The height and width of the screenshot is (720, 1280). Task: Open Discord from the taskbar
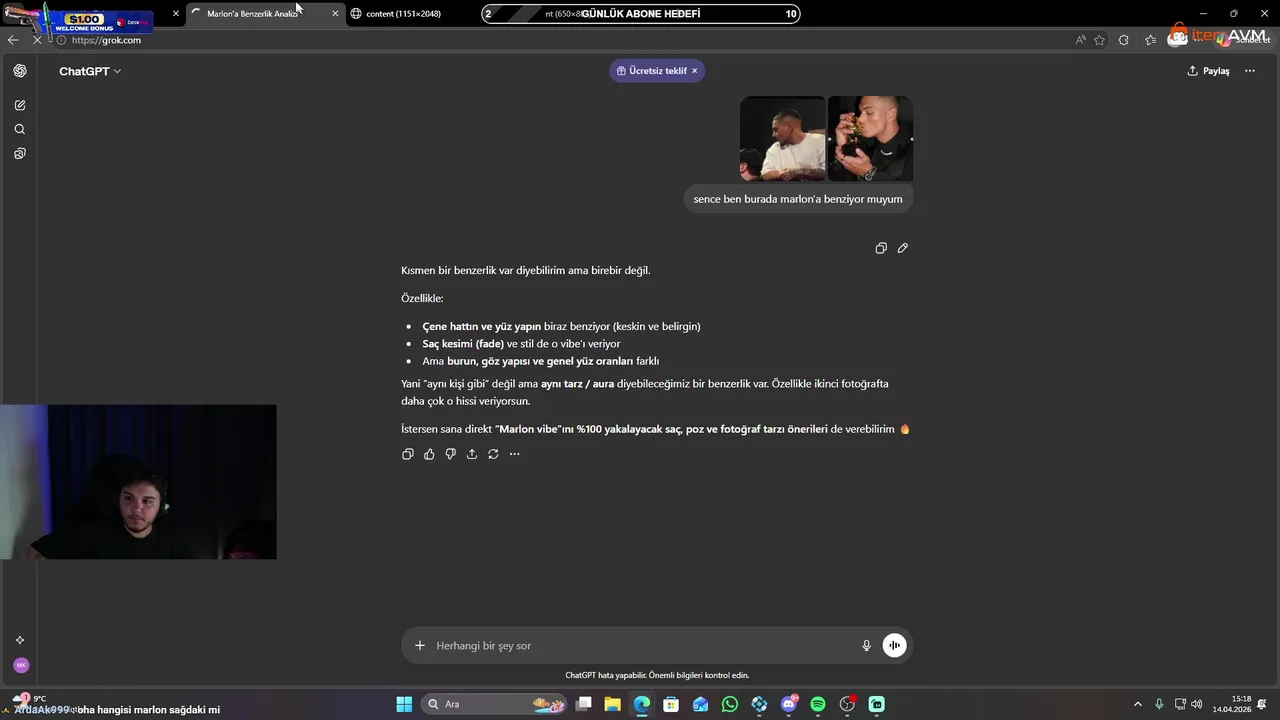click(x=789, y=704)
